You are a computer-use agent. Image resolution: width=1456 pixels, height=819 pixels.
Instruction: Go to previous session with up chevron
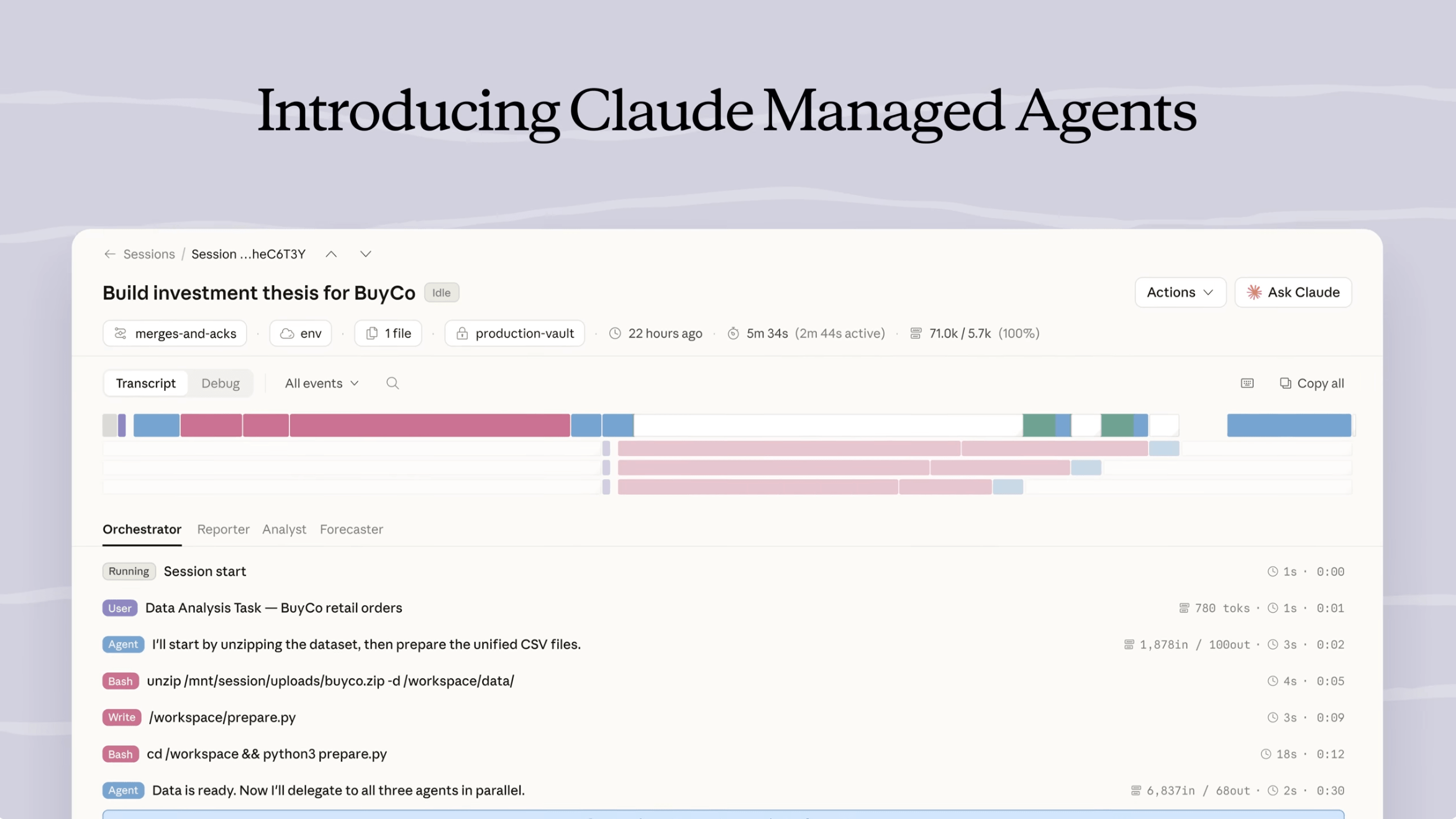click(331, 254)
